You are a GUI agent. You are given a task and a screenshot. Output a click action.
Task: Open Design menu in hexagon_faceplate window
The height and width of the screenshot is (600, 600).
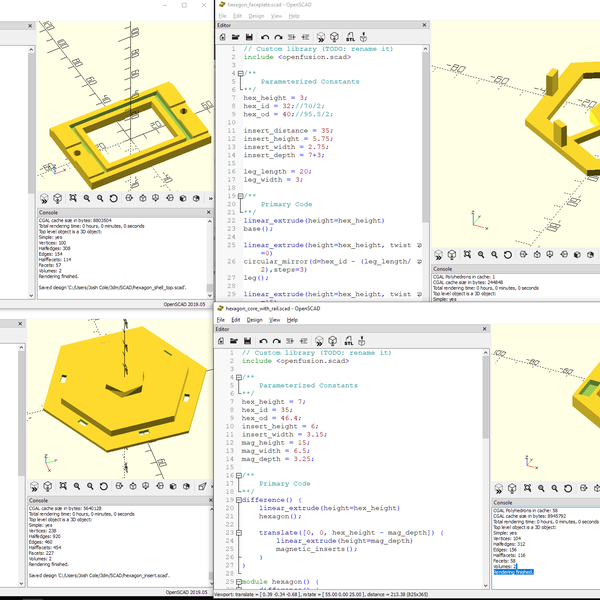tap(256, 16)
